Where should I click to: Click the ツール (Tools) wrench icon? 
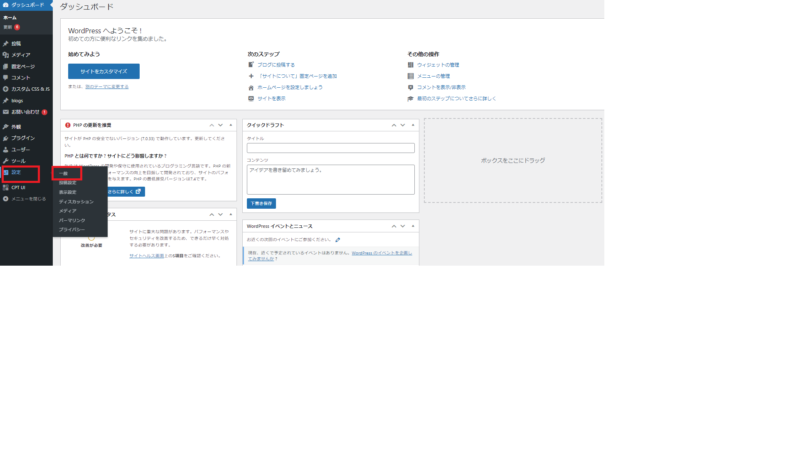click(6, 161)
